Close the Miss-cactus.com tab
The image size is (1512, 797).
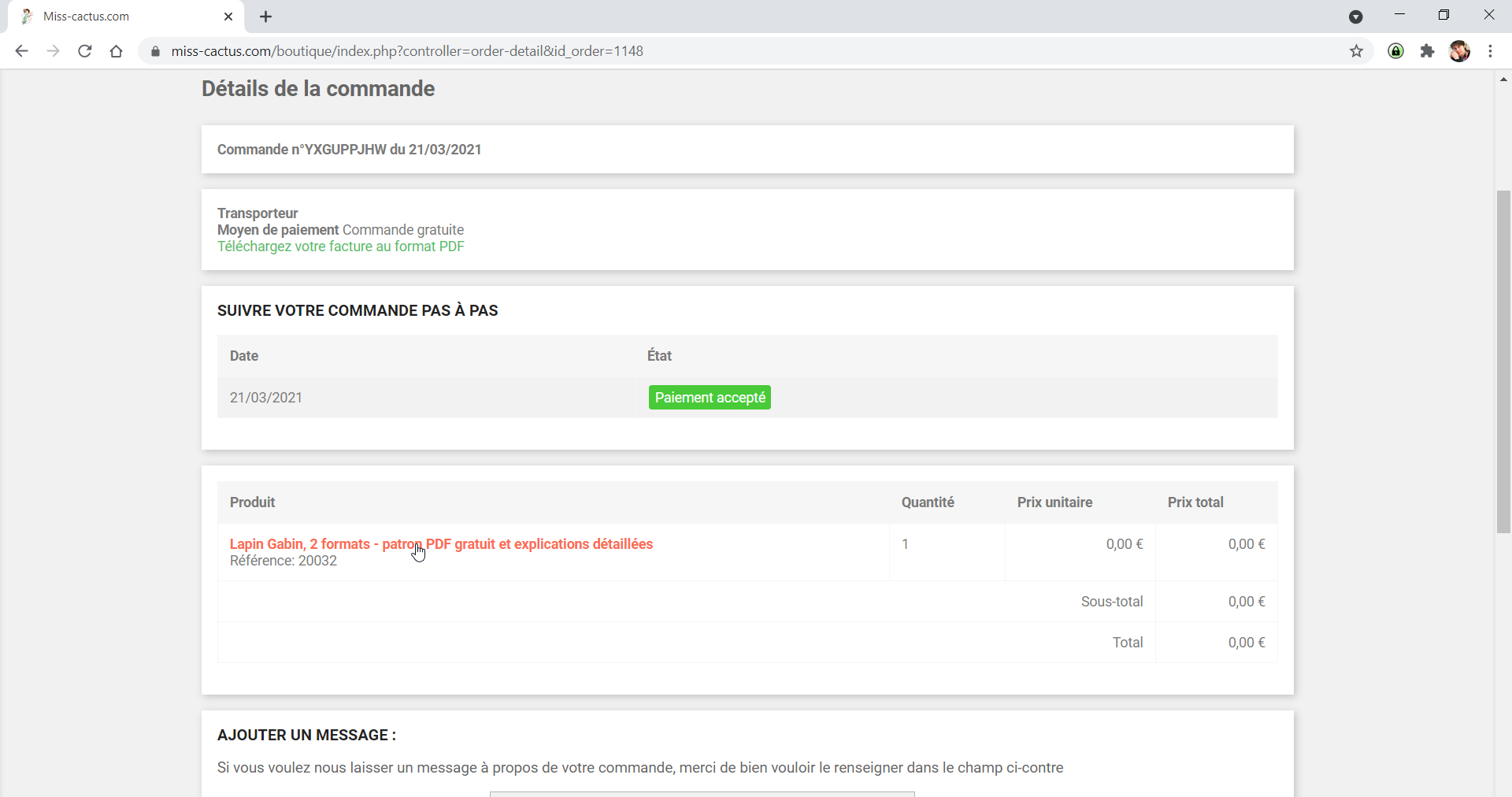228,17
